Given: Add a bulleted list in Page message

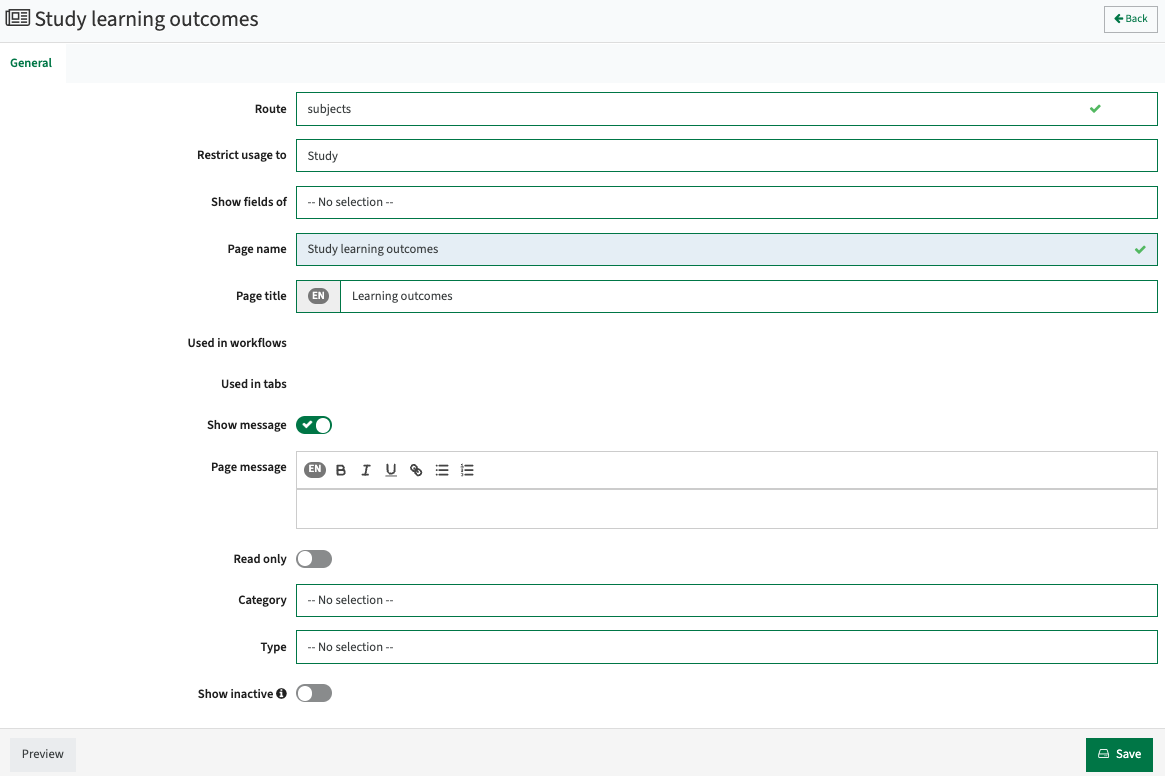Looking at the screenshot, I should coord(442,470).
